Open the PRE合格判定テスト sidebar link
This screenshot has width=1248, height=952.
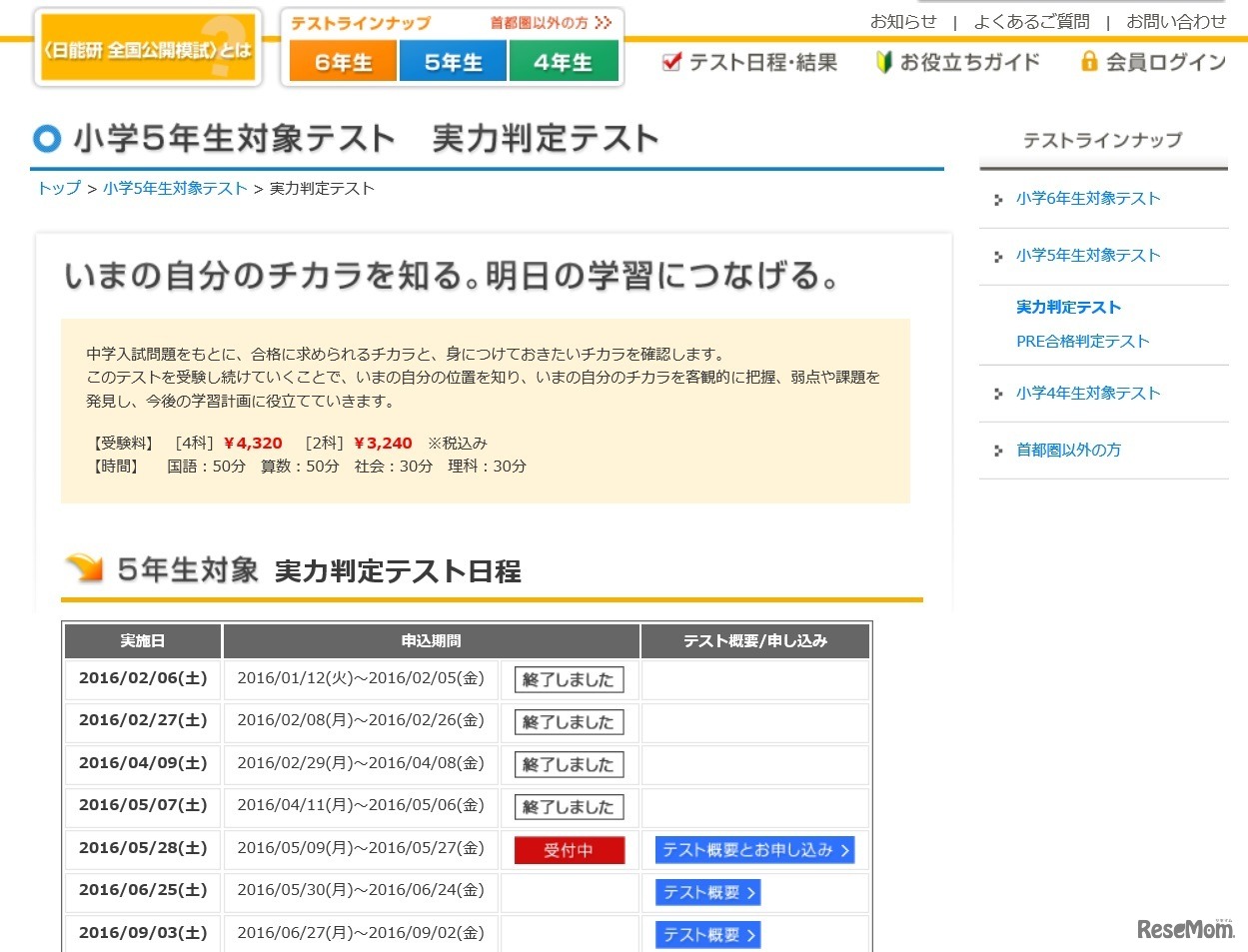[x=1083, y=341]
